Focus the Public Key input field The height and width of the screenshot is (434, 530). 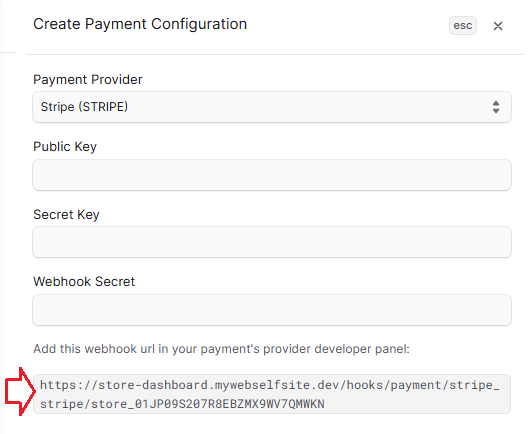click(272, 175)
